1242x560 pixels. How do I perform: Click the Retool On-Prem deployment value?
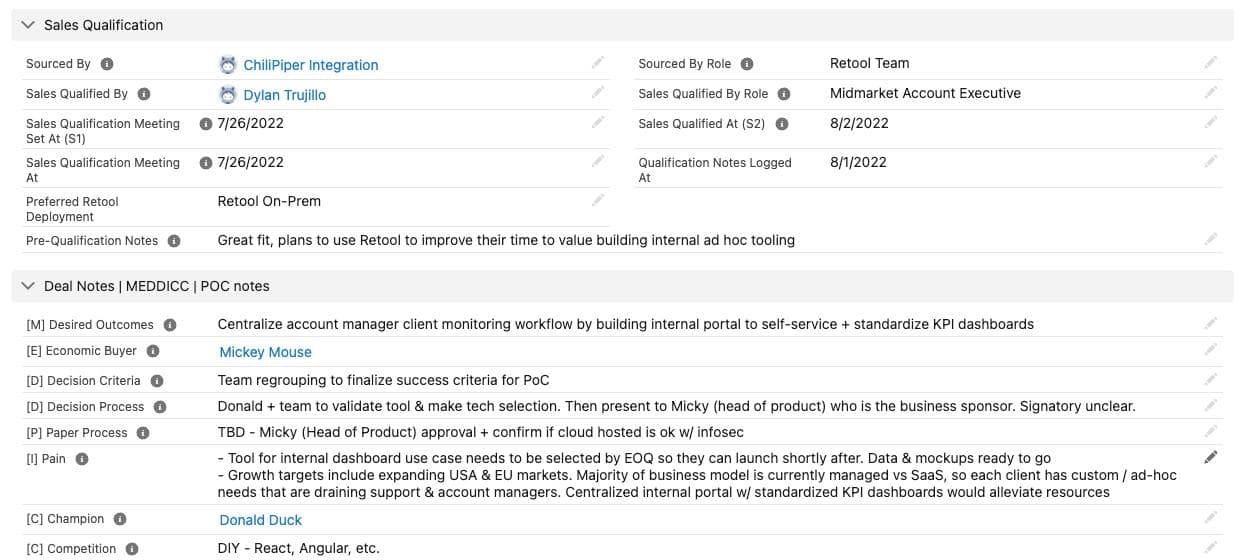[269, 201]
